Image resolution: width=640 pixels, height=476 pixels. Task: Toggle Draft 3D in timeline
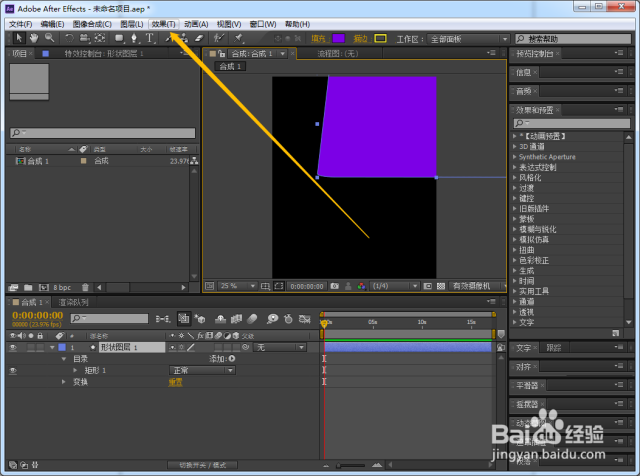(x=200, y=319)
